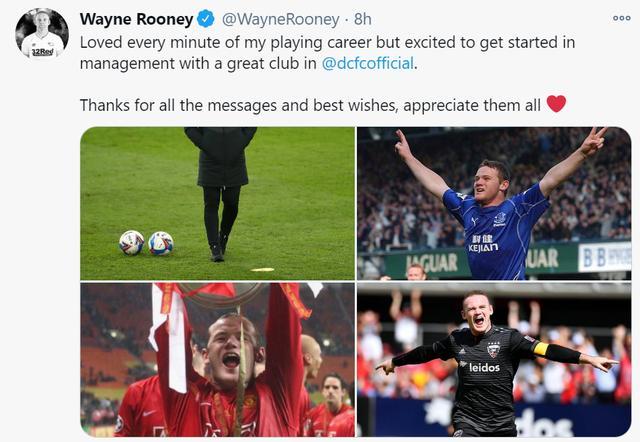Click the leidos sponsor logo on black shirt
This screenshot has width=640, height=442.
click(482, 367)
